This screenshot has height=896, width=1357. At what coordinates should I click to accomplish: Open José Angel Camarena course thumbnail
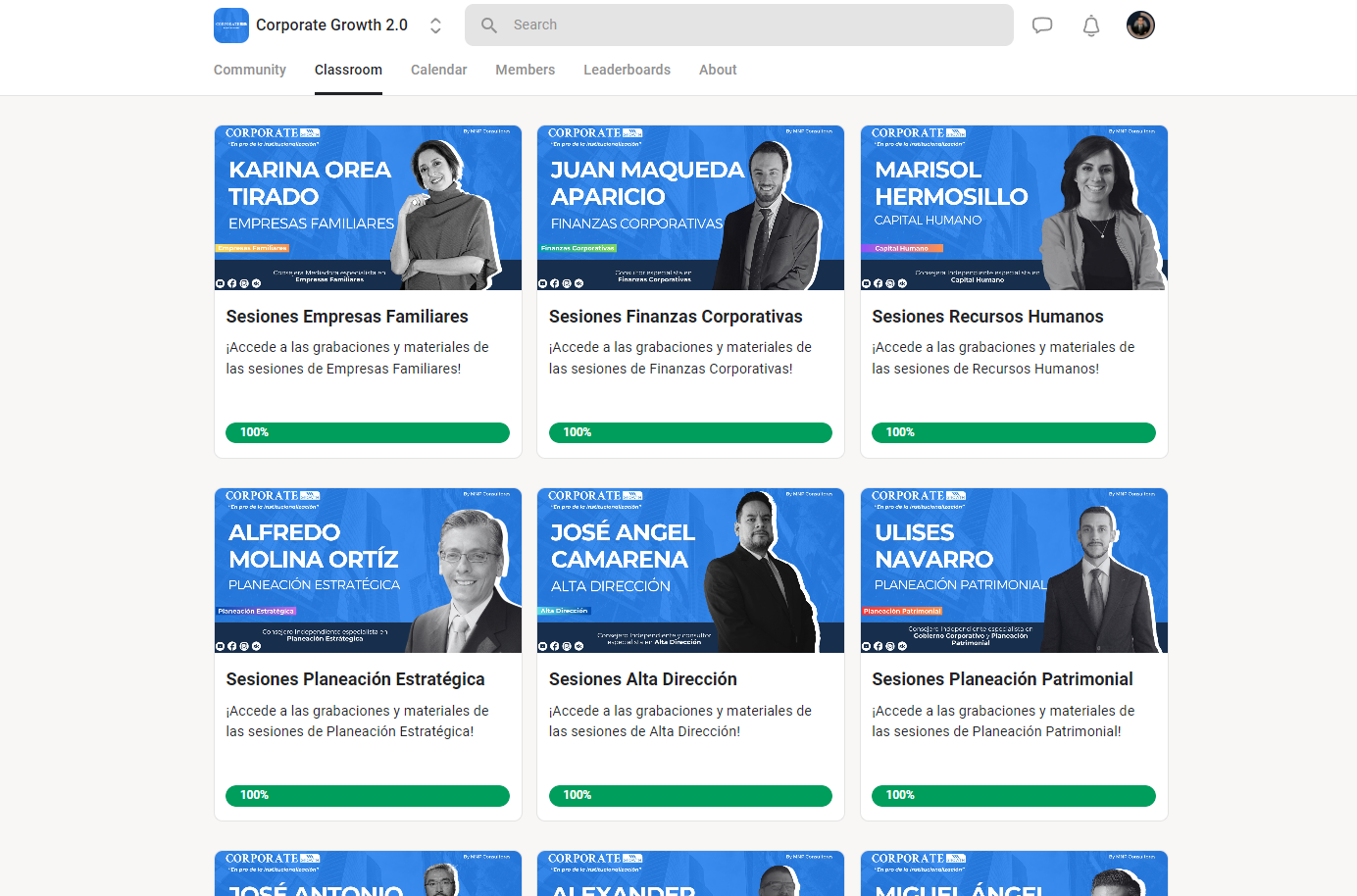coord(690,571)
